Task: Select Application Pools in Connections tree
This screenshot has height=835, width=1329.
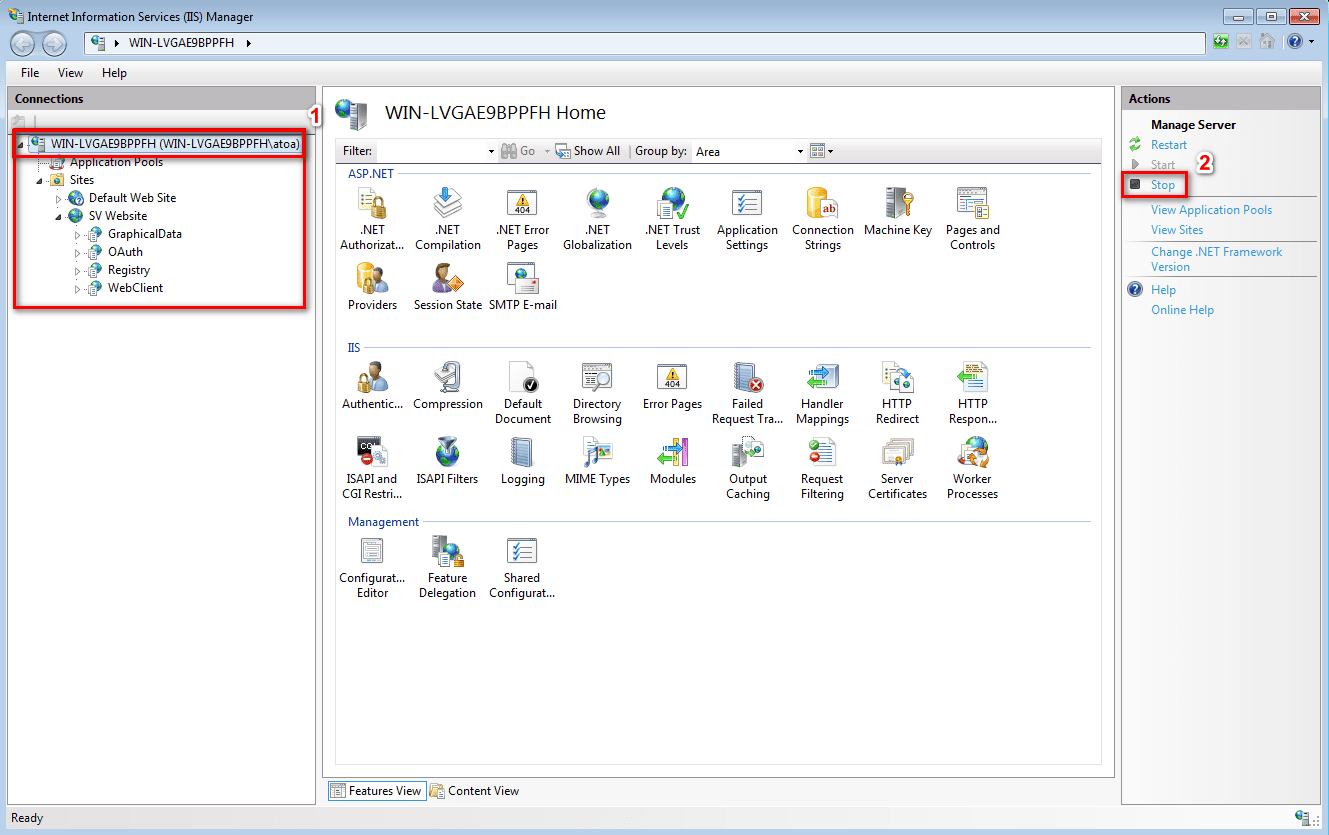Action: tap(116, 162)
